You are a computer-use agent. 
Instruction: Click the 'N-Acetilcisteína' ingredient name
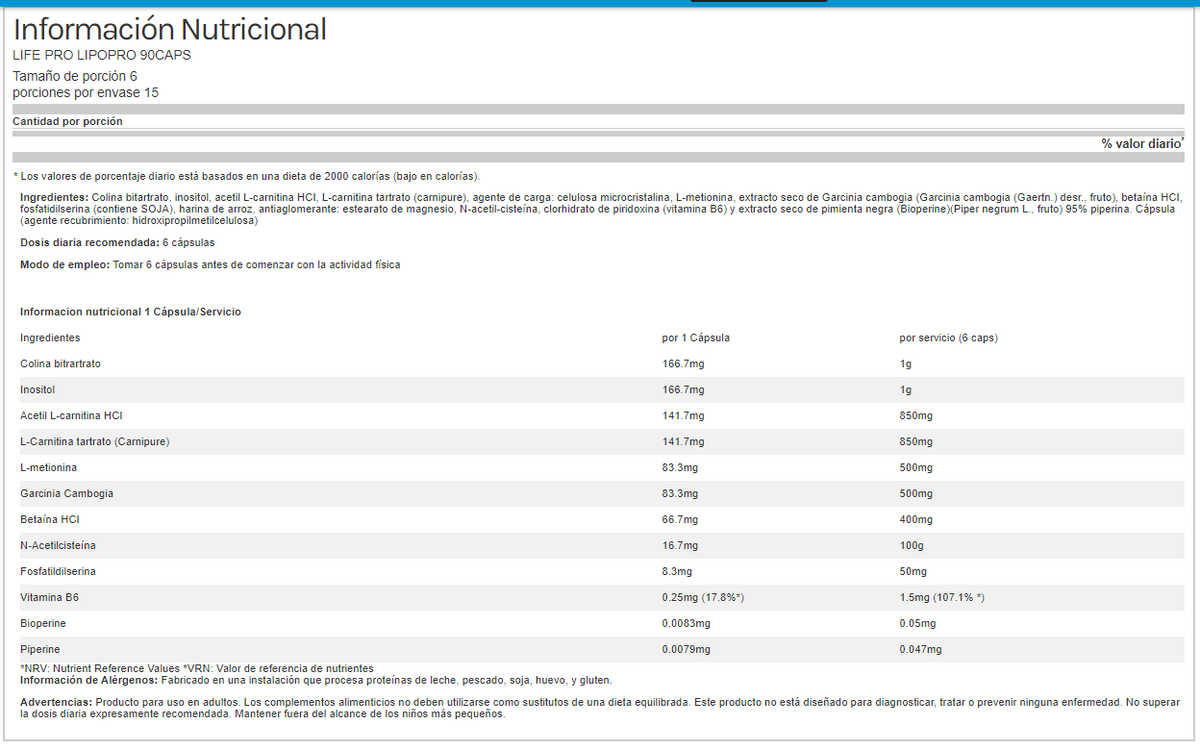pyautogui.click(x=58, y=546)
